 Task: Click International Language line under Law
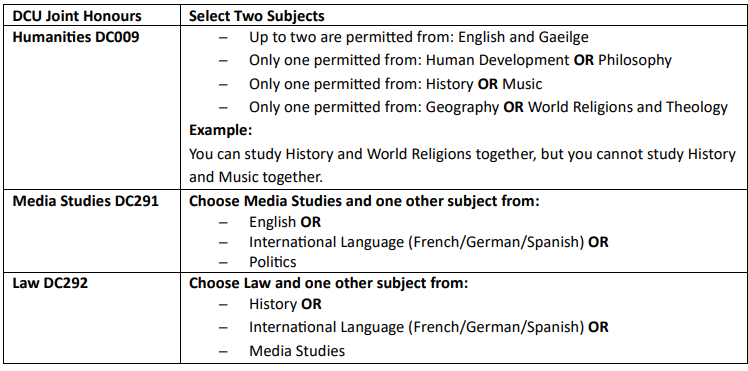click(x=428, y=327)
